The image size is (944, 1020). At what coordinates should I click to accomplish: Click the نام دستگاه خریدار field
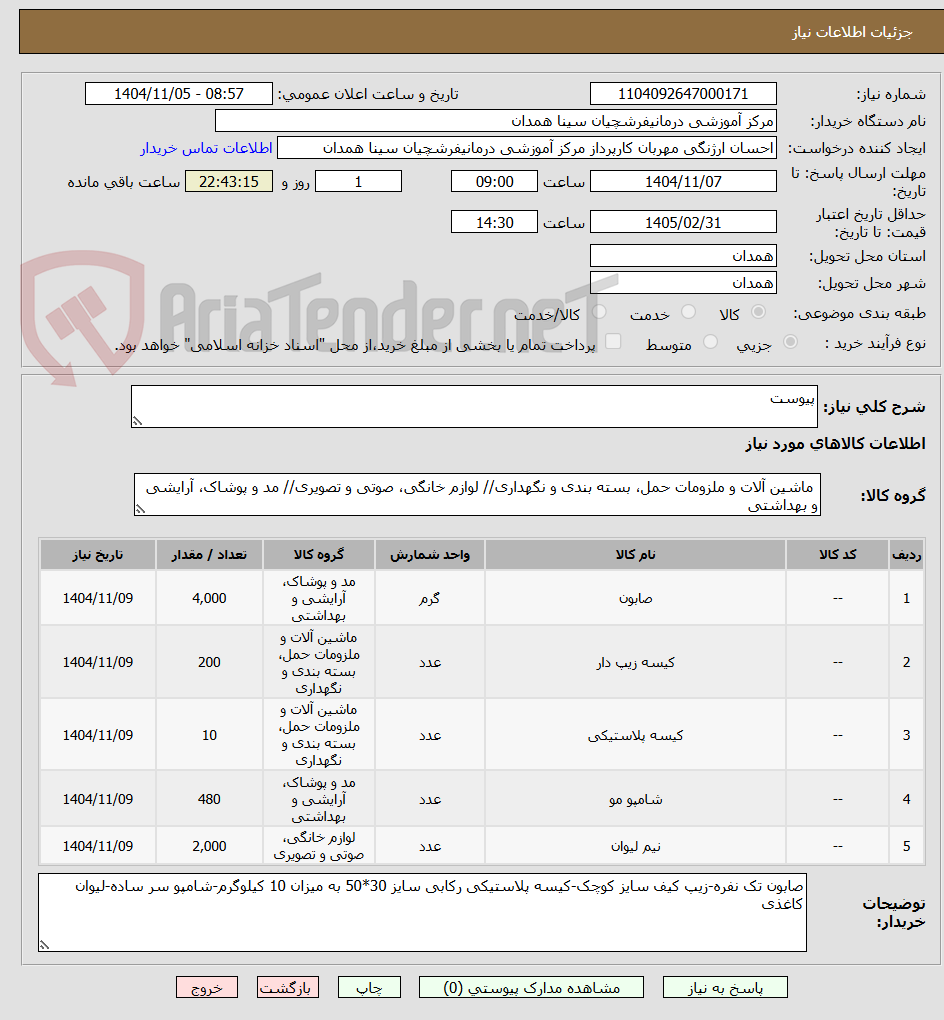pyautogui.click(x=496, y=121)
